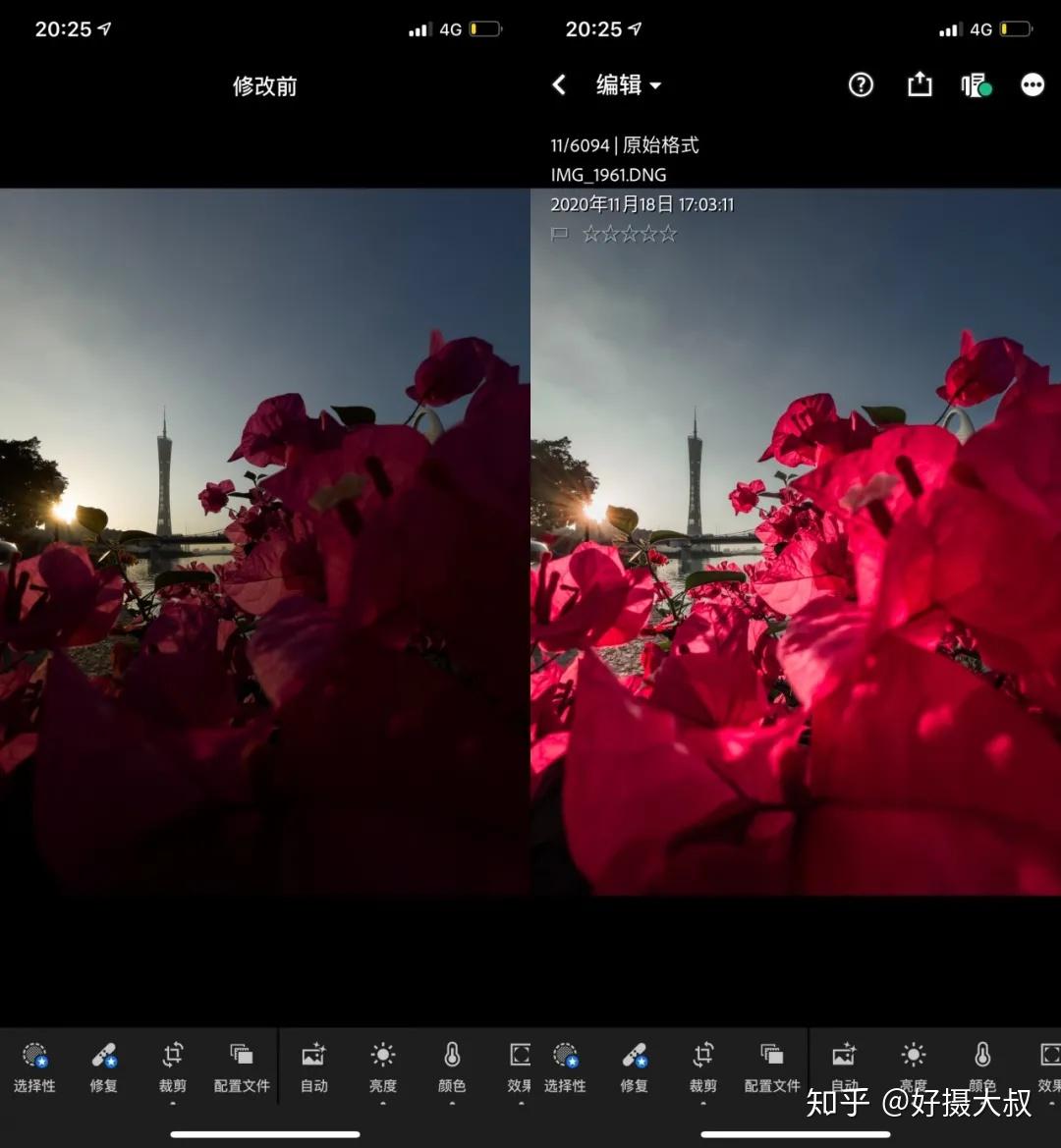The height and width of the screenshot is (1148, 1061).
Task: Tap 修复 healing tool in left screen
Action: click(x=103, y=1067)
